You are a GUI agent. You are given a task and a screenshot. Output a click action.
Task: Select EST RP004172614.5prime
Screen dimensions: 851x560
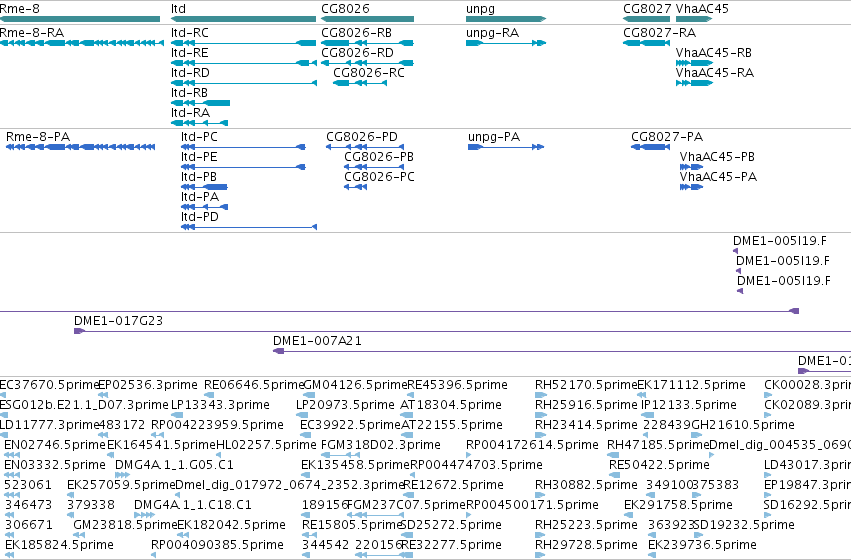tap(469, 455)
